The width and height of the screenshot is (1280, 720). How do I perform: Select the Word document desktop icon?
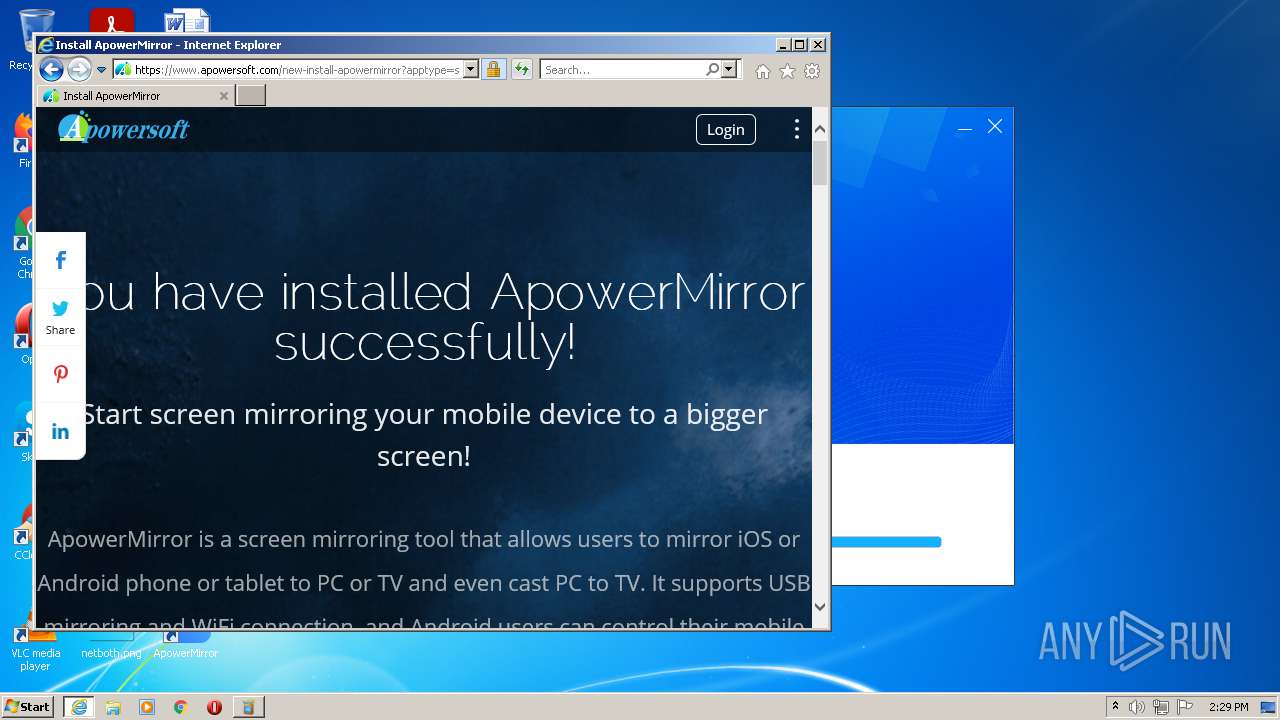(x=187, y=20)
